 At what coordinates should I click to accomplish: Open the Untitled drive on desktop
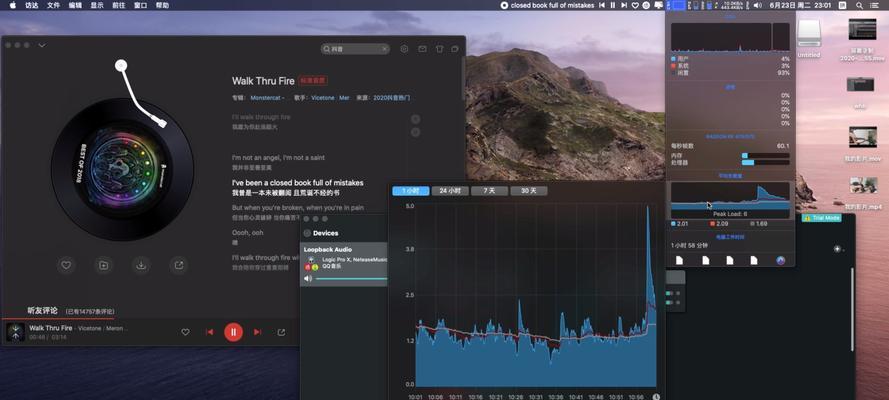tap(809, 37)
